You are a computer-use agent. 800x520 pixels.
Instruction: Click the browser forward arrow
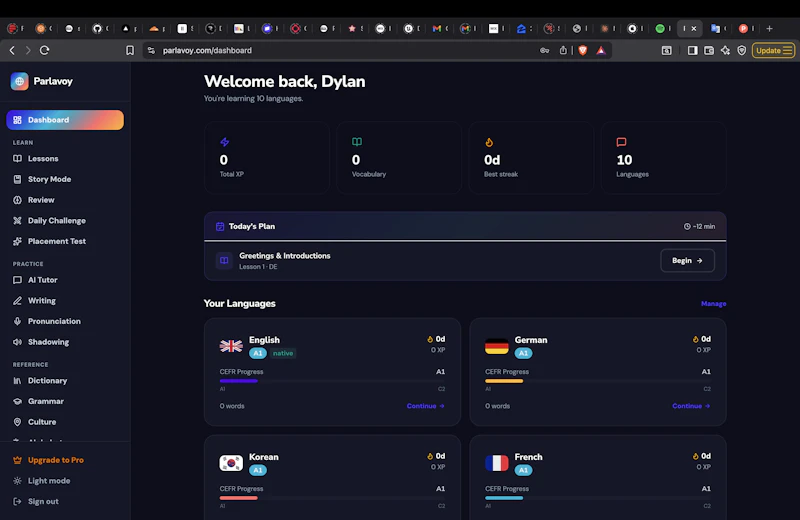point(28,50)
